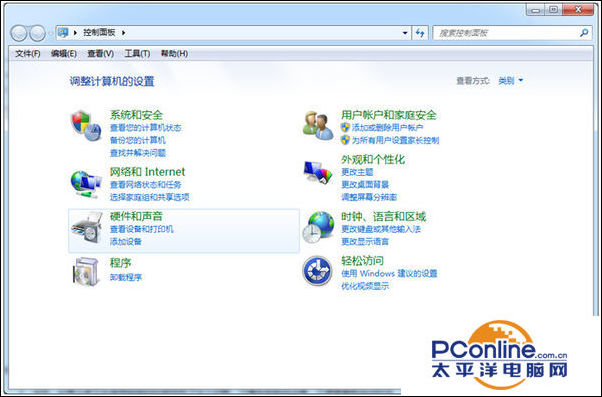Open the 轻松访问 heading link

click(362, 261)
